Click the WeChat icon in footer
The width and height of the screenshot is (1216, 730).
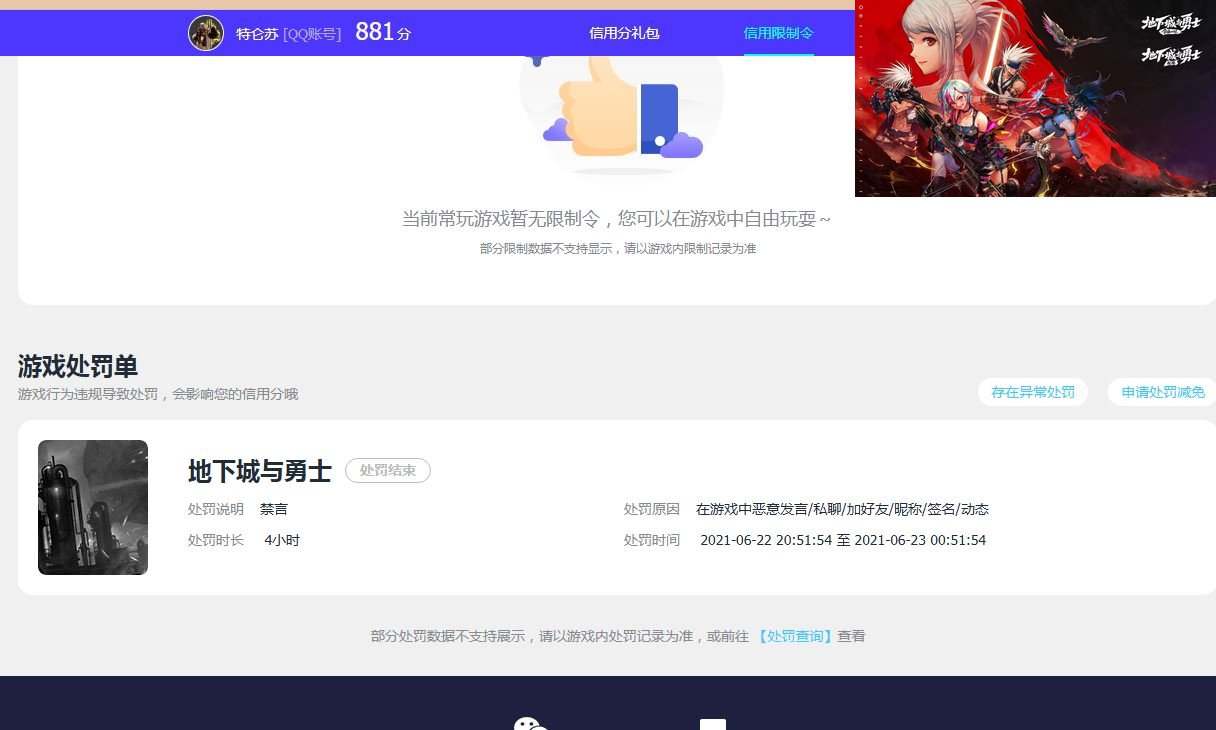531,724
